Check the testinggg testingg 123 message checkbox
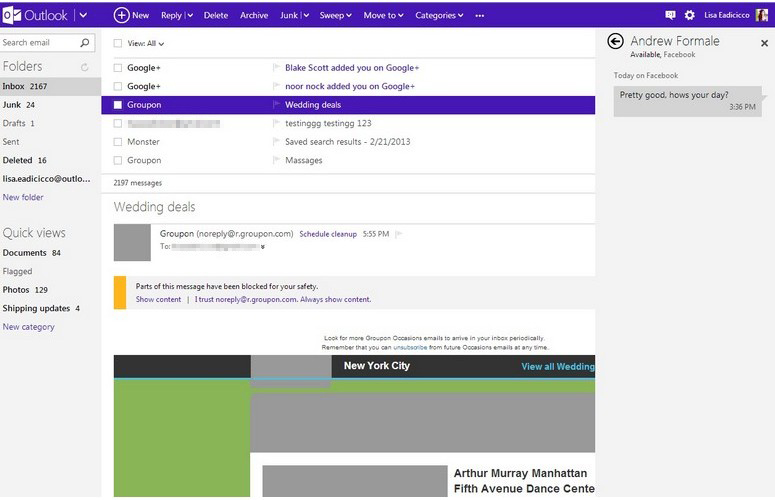775x500 pixels. pos(118,123)
